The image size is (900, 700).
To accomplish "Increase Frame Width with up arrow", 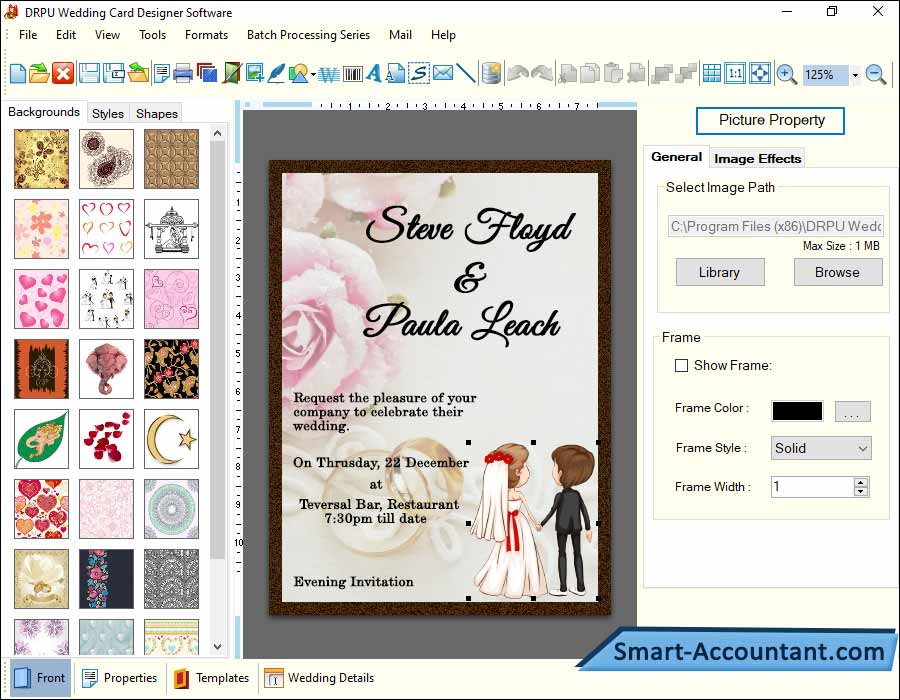I will click(860, 483).
